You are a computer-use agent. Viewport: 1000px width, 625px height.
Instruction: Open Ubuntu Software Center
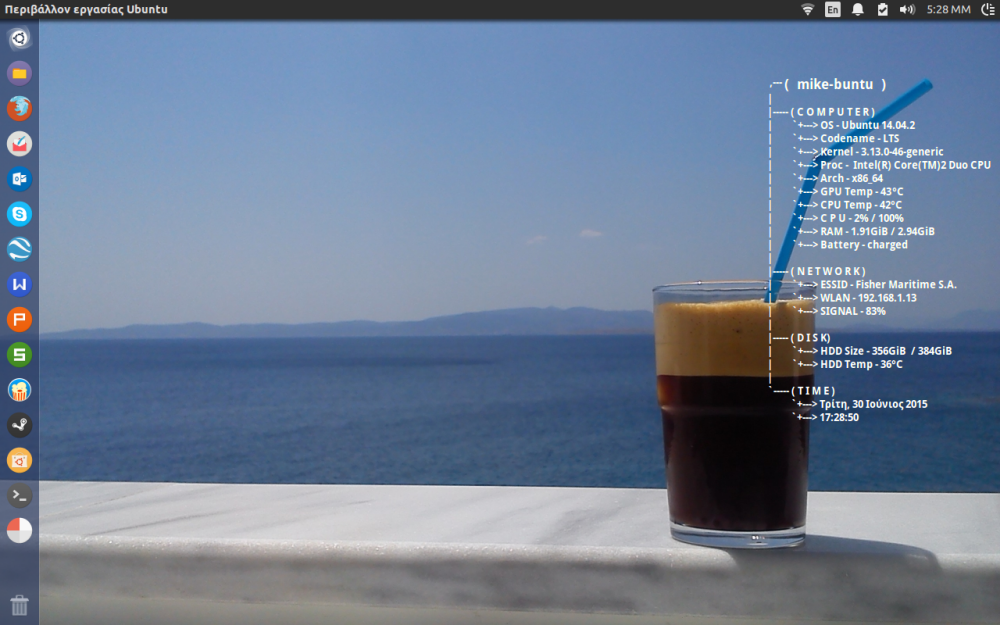click(x=19, y=460)
